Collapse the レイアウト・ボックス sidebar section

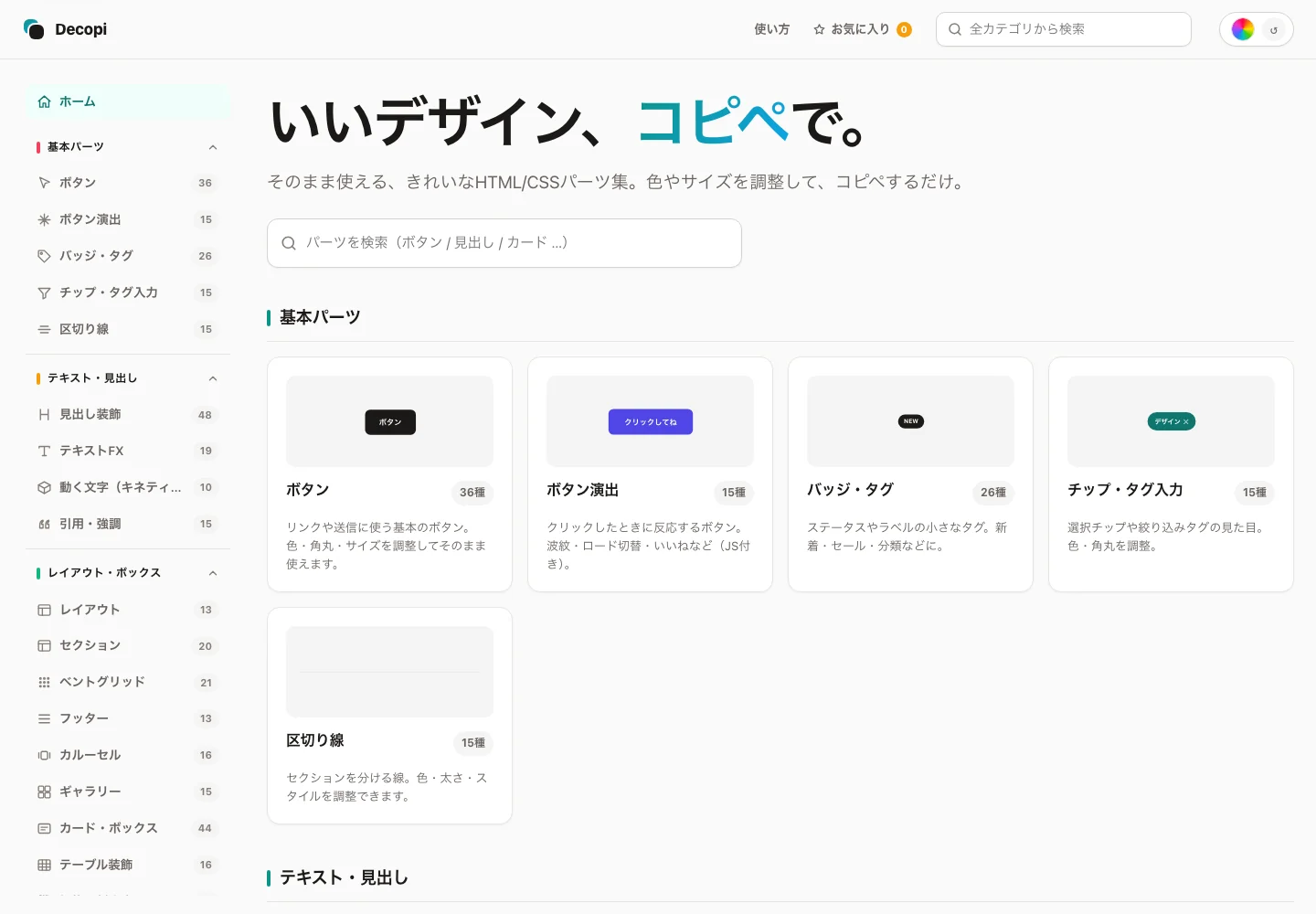(x=213, y=573)
